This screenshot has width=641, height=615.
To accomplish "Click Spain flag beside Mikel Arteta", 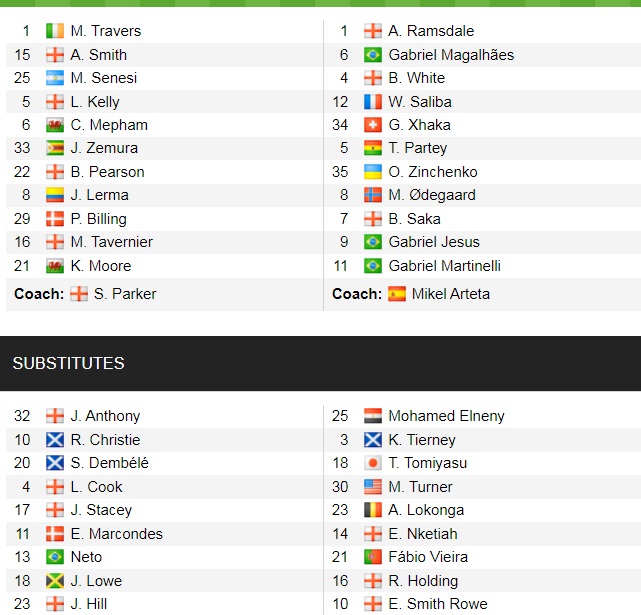I will click(397, 294).
